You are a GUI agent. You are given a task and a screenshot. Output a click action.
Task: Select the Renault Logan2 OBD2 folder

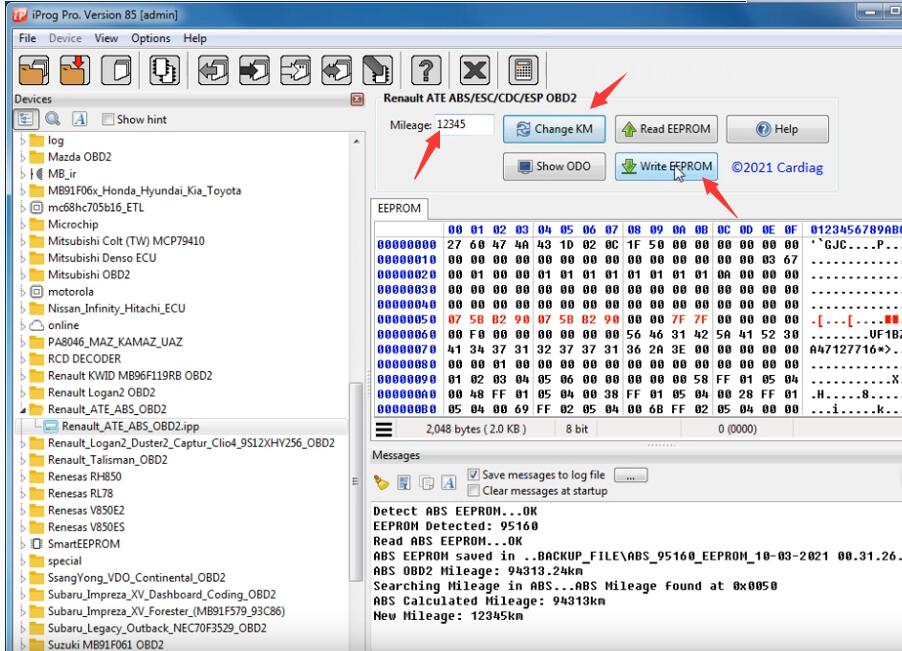pos(102,393)
